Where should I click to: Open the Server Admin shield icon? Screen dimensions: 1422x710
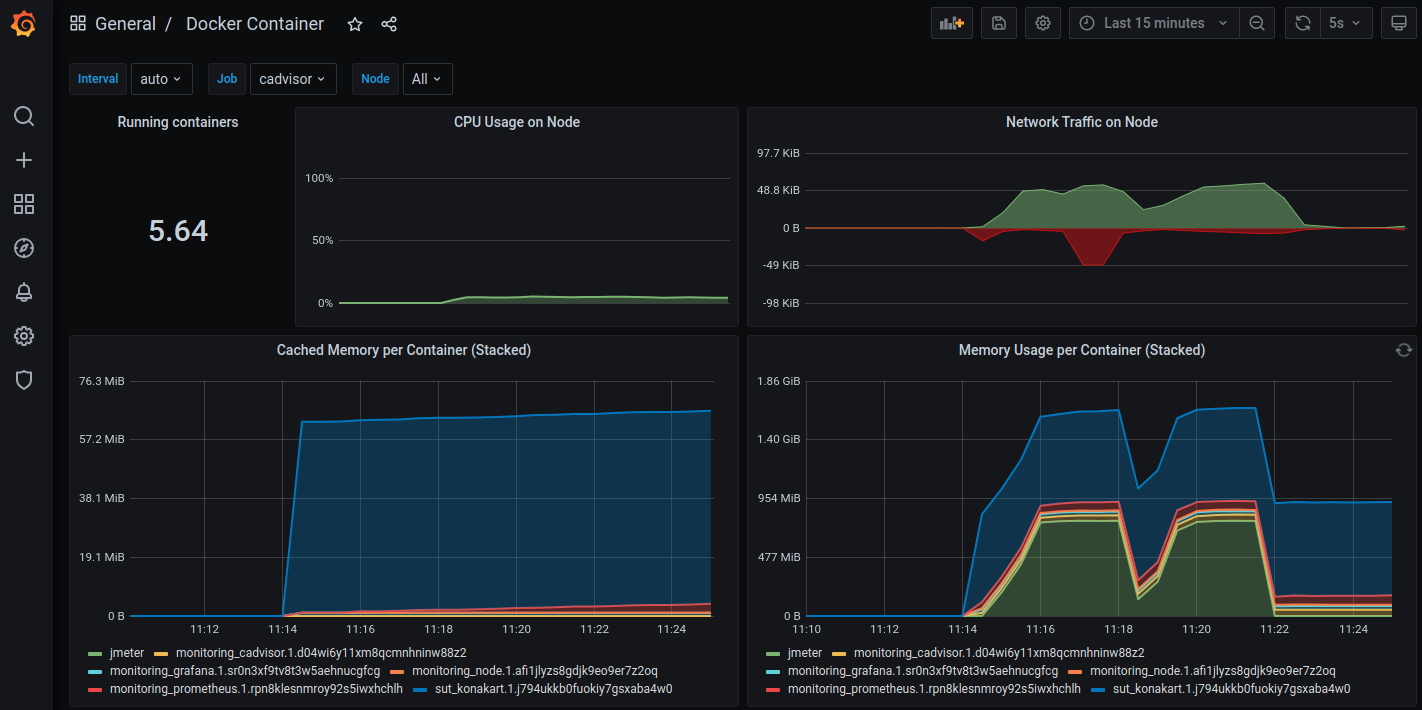[24, 380]
